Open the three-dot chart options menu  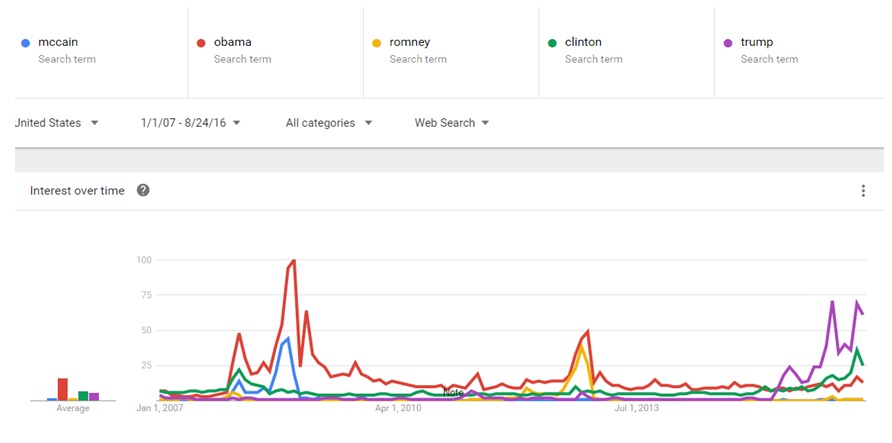click(863, 191)
